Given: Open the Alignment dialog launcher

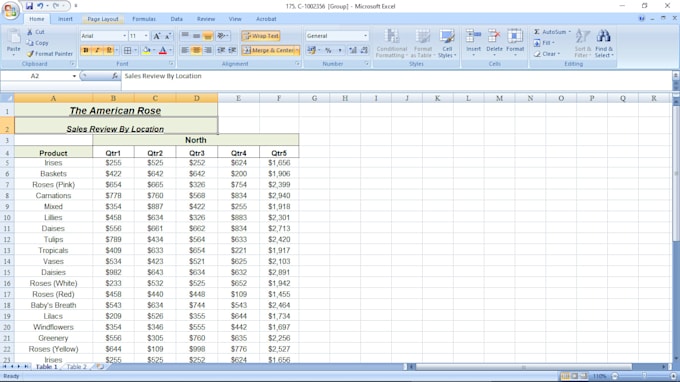Looking at the screenshot, I should pyautogui.click(x=298, y=64).
